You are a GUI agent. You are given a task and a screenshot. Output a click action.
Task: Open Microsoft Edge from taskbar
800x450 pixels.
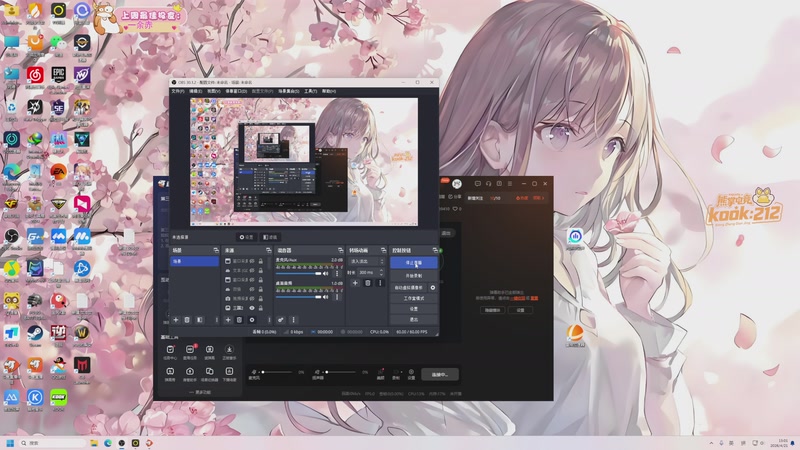[x=108, y=443]
